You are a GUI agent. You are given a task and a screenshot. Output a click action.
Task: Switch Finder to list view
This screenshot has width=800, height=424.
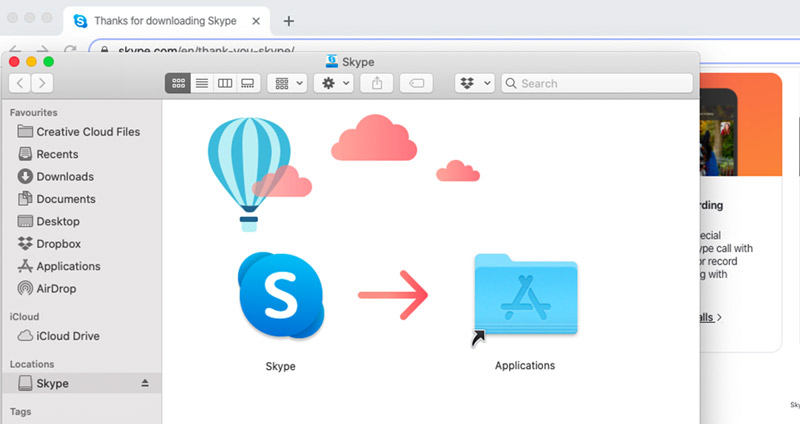click(x=201, y=84)
